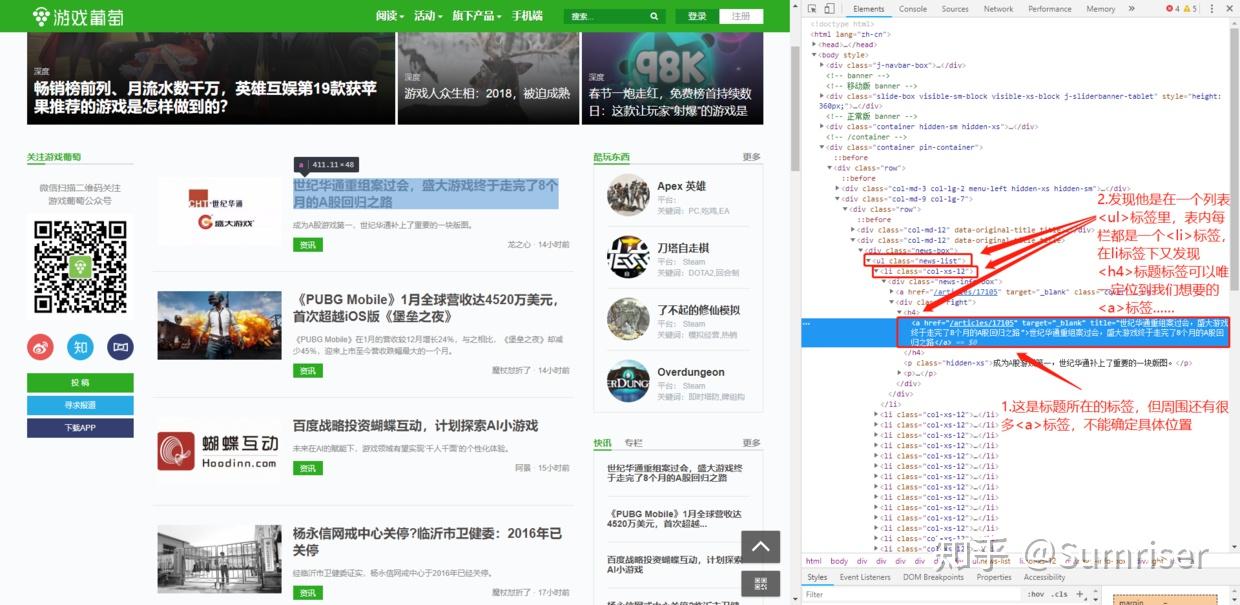Click the 'body' breadcrumb in DevTools
Screen dimensions: 1240x605
click(839, 561)
